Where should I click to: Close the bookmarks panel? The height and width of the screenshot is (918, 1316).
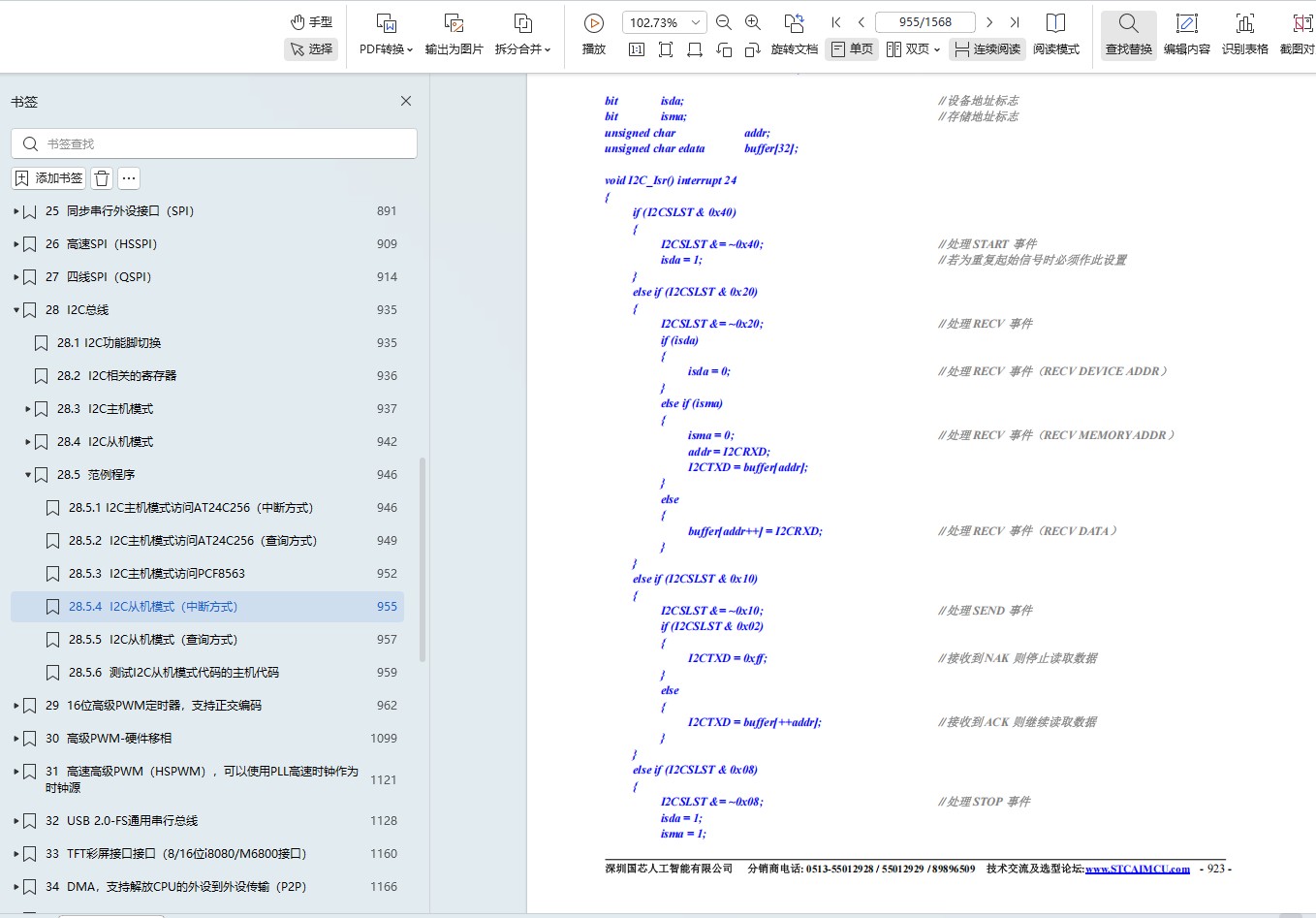click(x=406, y=101)
